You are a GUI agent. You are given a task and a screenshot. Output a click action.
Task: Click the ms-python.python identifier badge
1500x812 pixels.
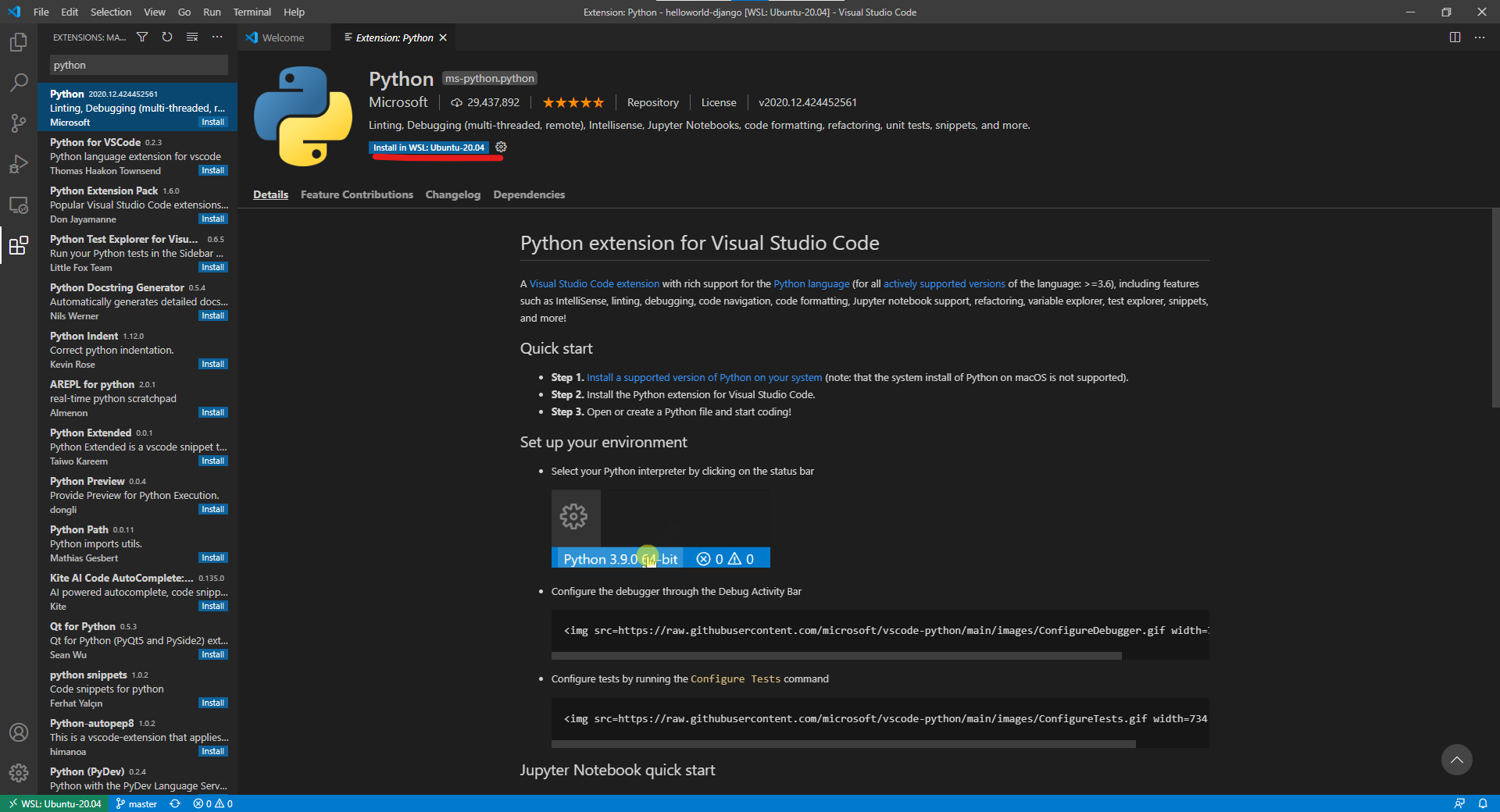pyautogui.click(x=490, y=78)
